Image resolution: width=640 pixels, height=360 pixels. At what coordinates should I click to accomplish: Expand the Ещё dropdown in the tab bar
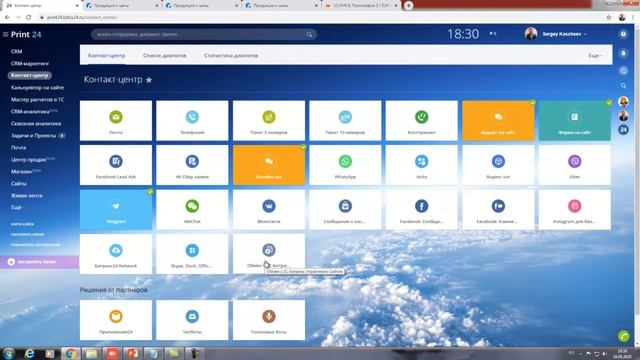pyautogui.click(x=595, y=55)
